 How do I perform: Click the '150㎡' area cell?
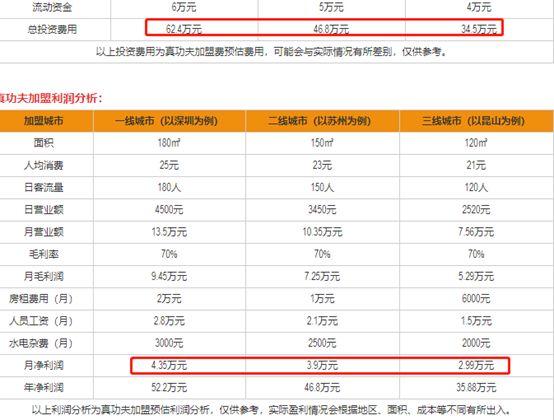coord(322,143)
